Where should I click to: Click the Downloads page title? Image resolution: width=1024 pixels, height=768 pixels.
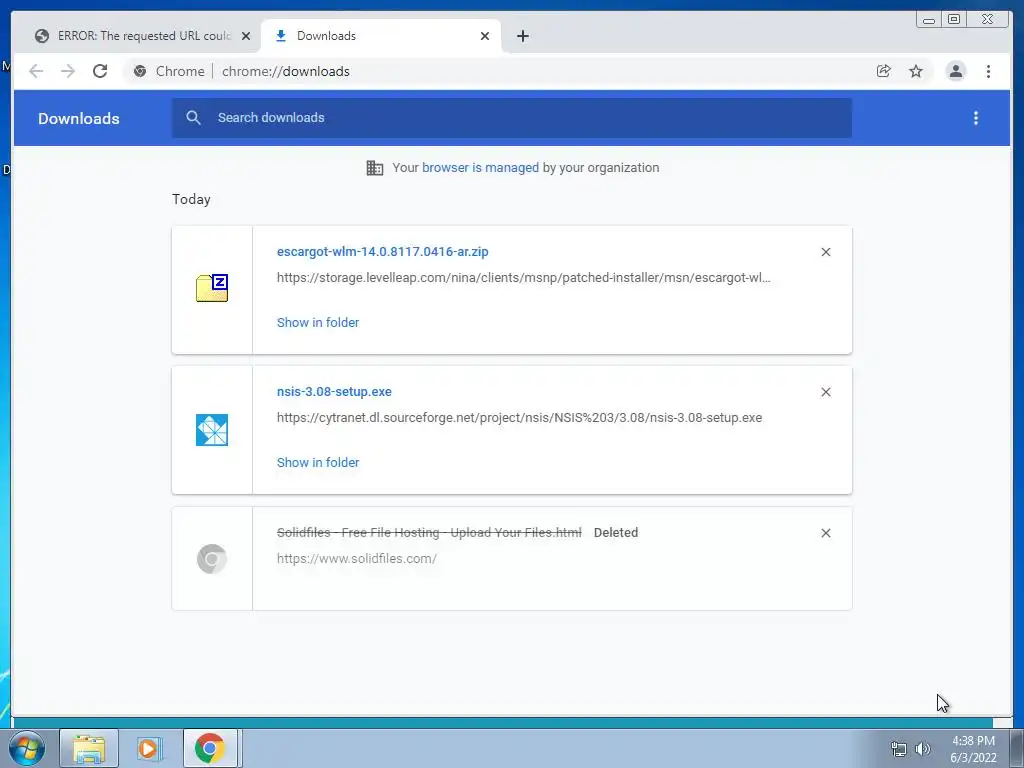point(78,118)
